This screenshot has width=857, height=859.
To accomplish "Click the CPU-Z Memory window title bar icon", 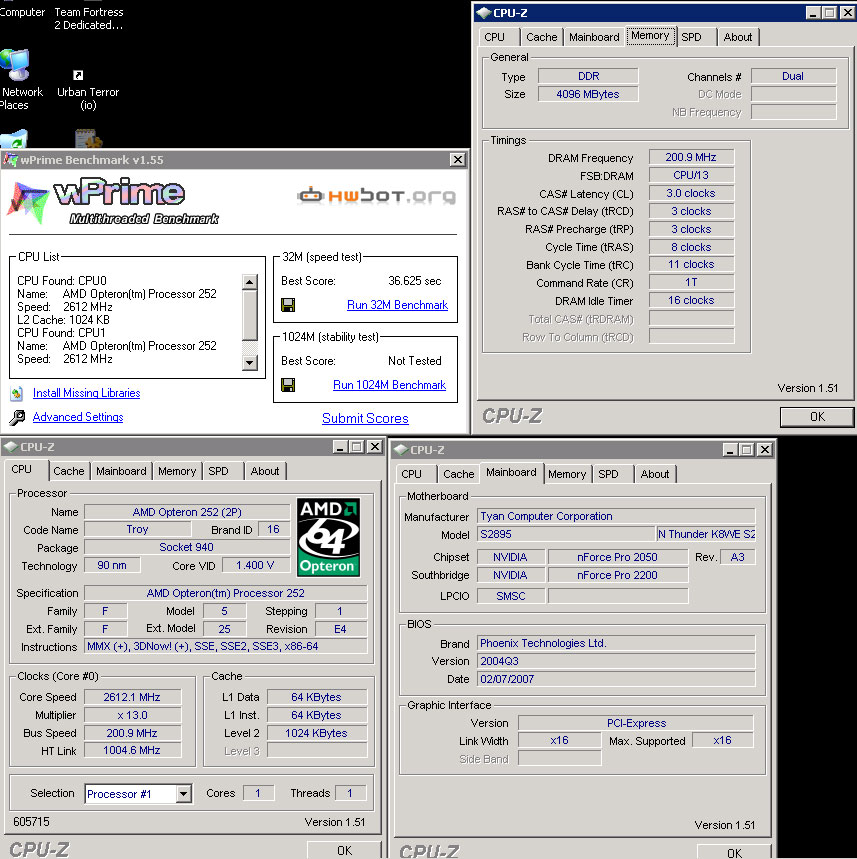I will coord(483,13).
